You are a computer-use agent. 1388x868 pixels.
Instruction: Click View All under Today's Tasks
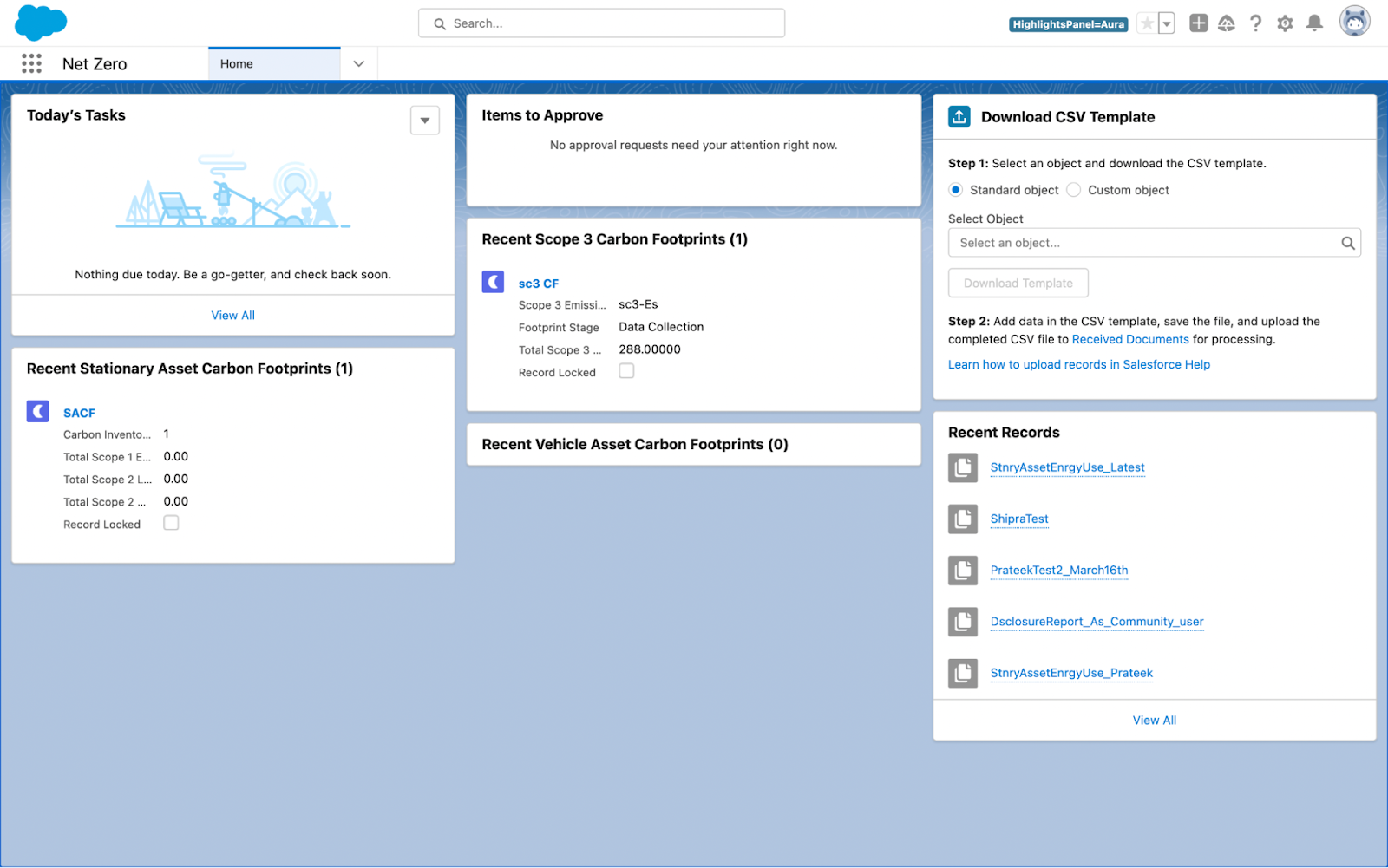pos(233,316)
